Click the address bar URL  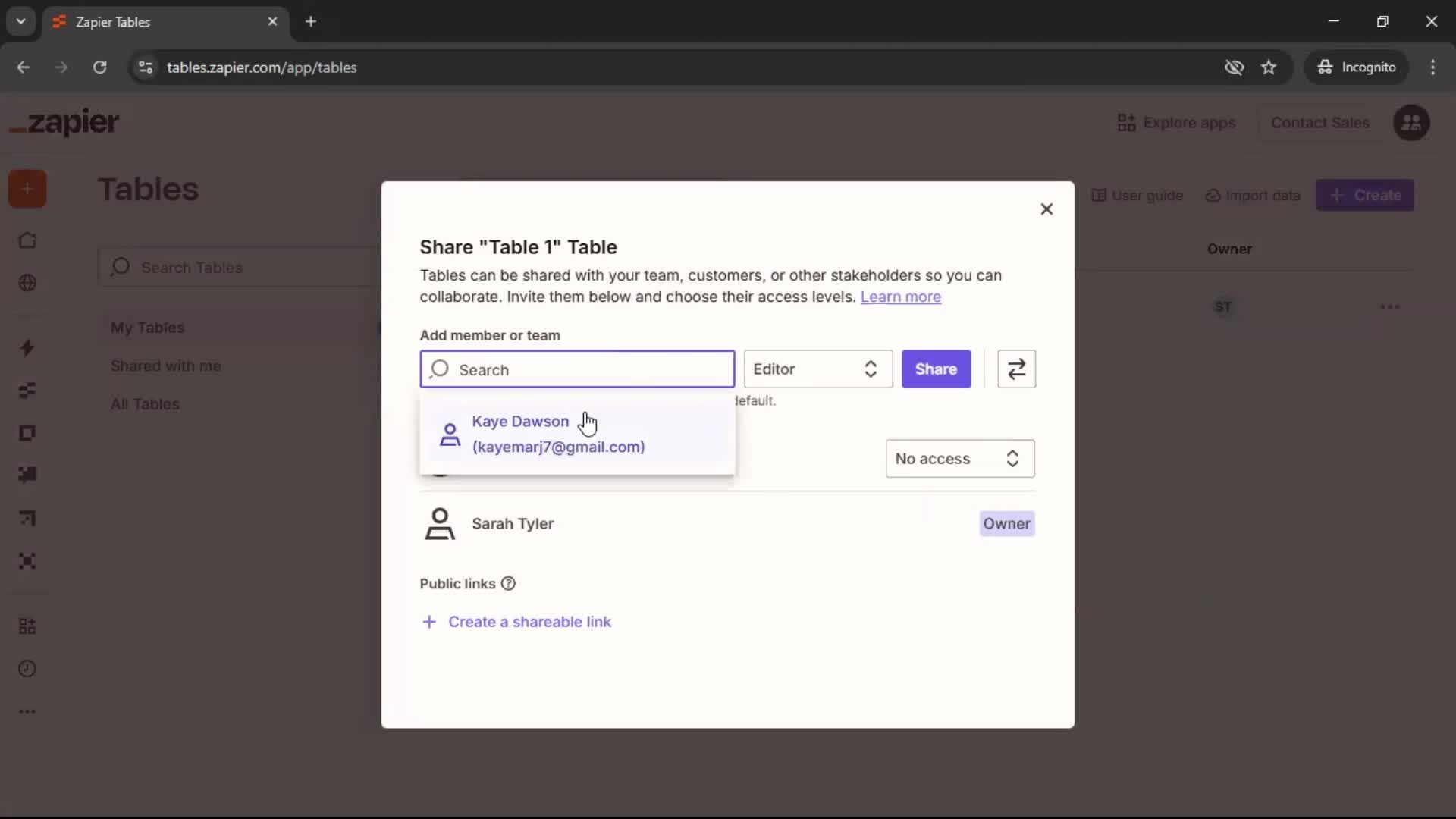pos(262,67)
